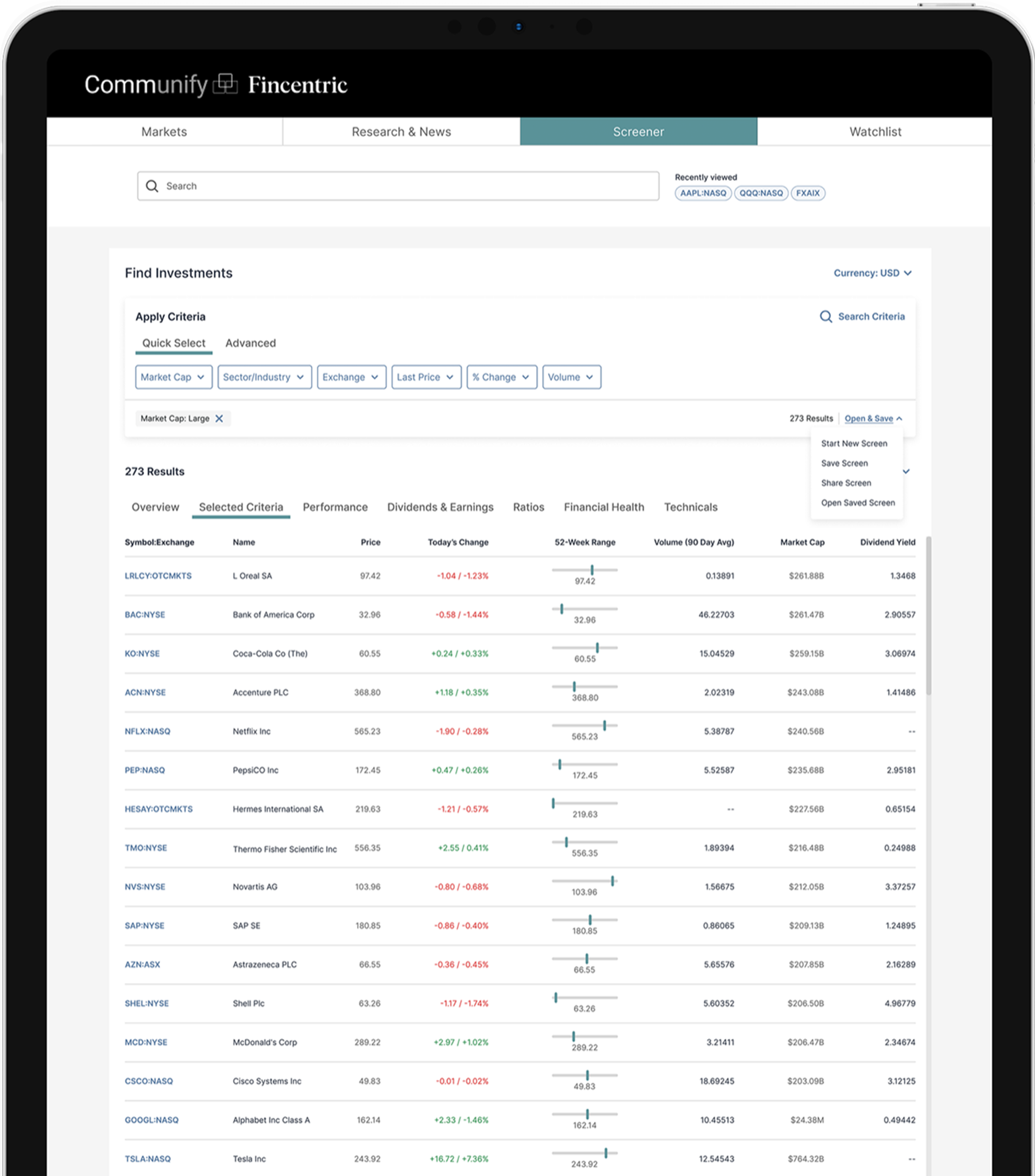Open AAPL:NASQ recently viewed chip
1035x1176 pixels.
tap(703, 193)
